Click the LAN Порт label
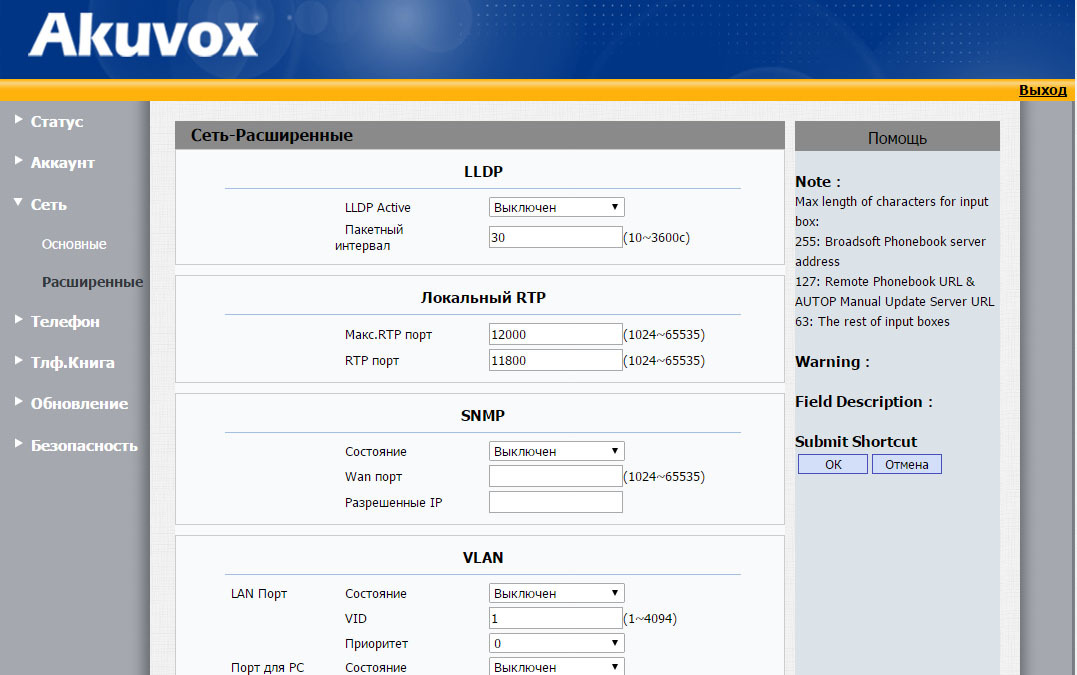 coord(259,593)
